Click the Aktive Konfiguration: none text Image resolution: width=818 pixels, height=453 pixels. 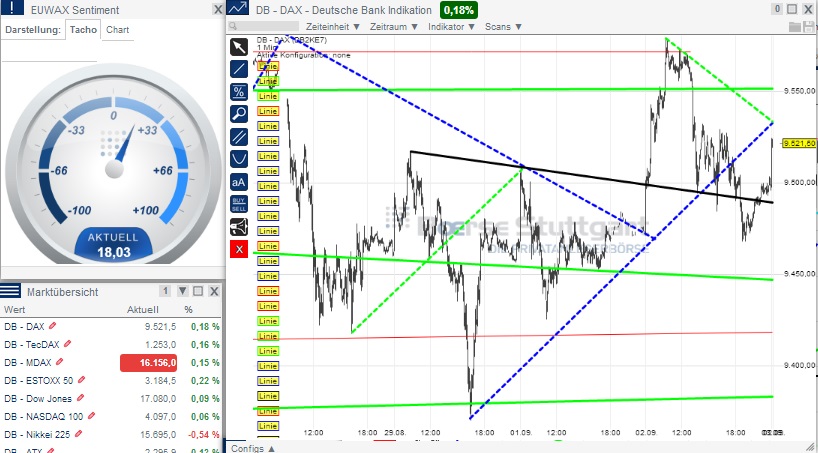click(304, 55)
